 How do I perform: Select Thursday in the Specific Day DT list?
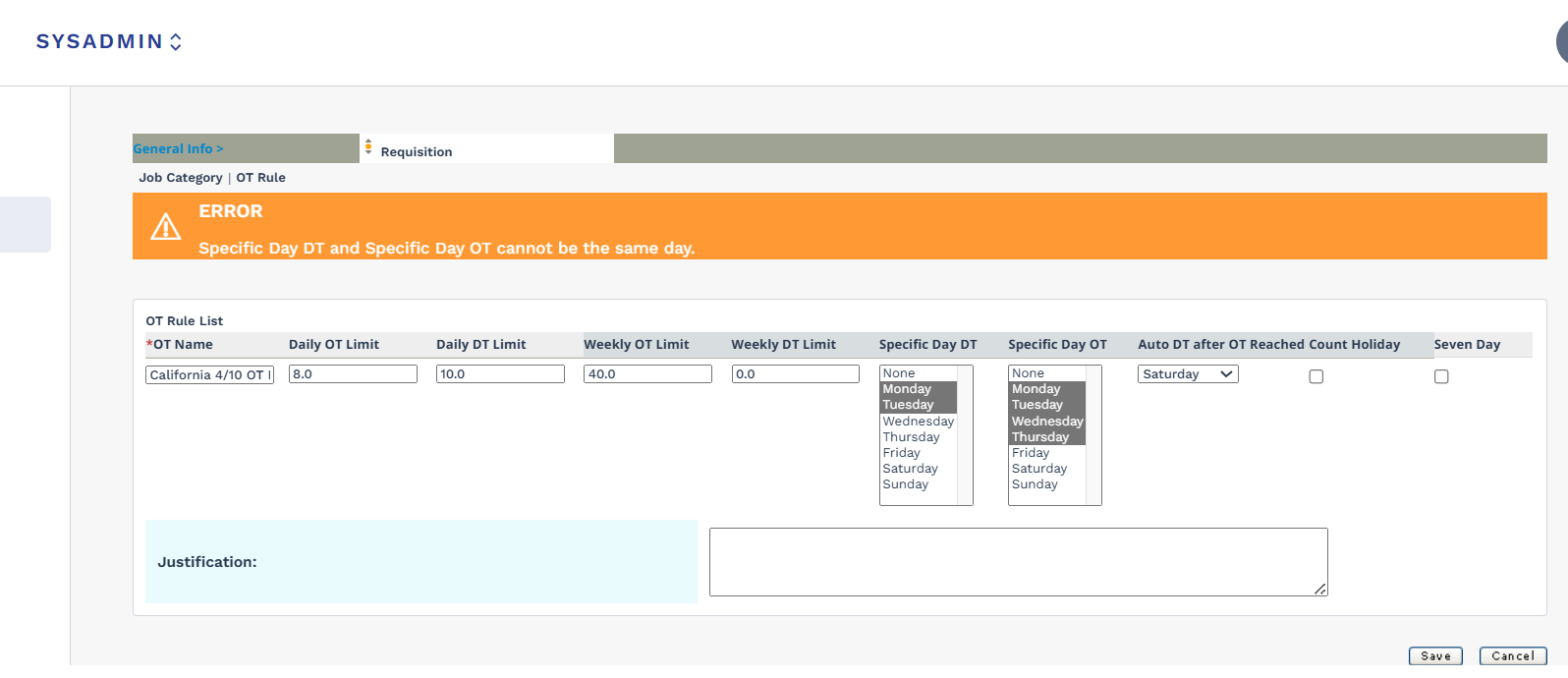click(919, 437)
